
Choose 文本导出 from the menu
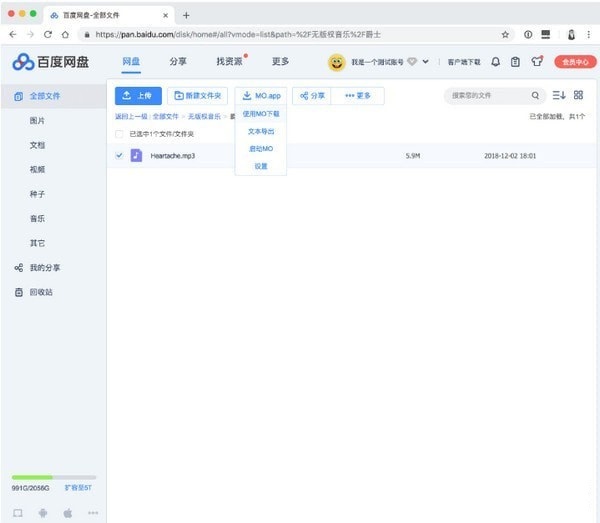(x=261, y=131)
